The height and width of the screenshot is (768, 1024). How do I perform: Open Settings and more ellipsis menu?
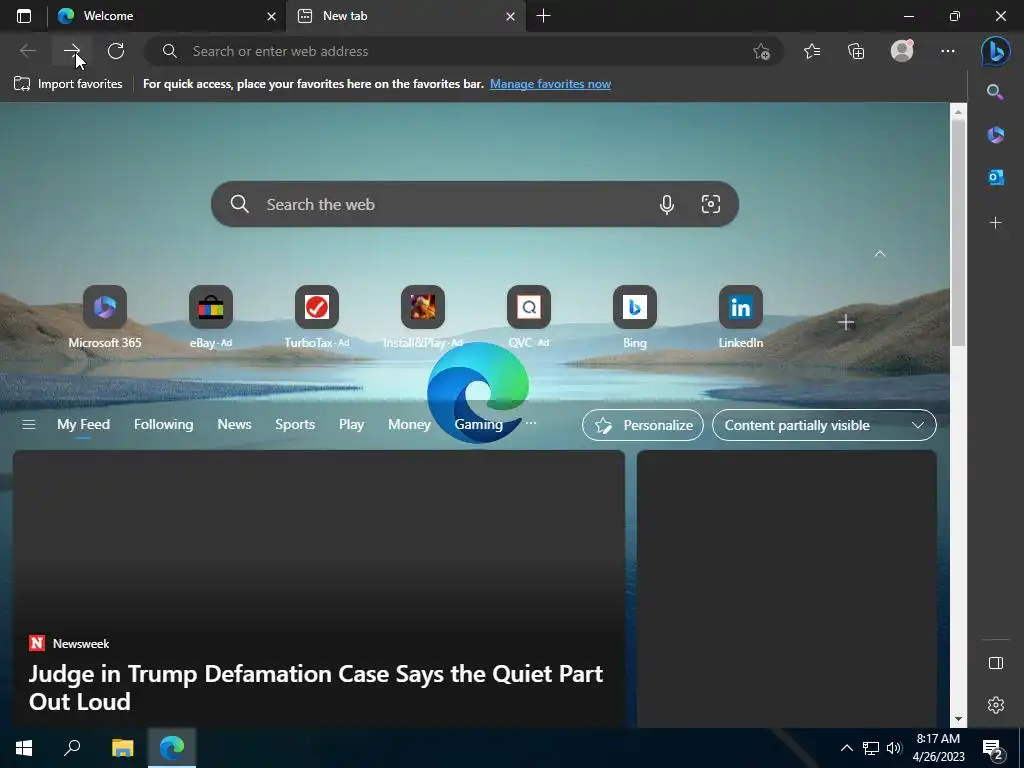tap(948, 51)
